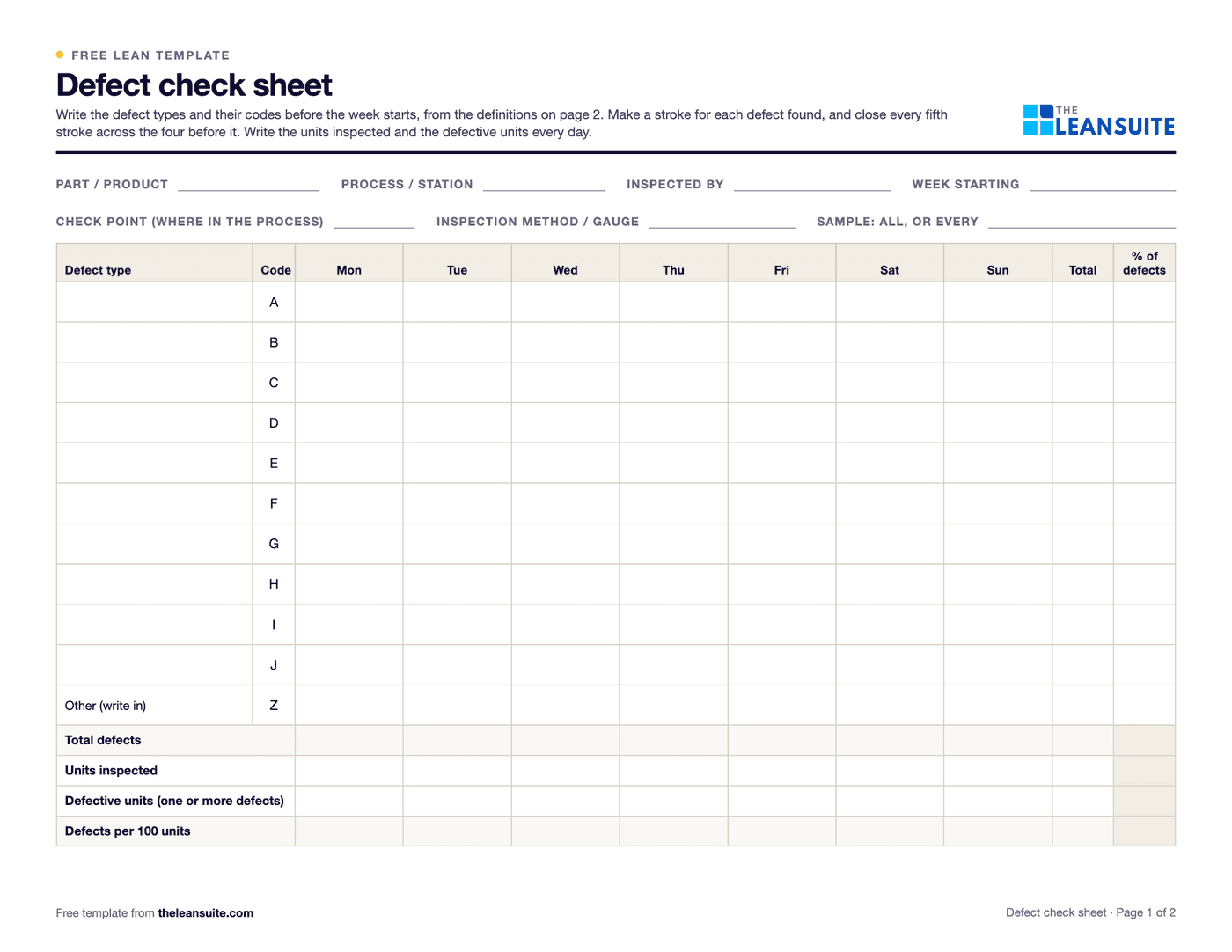
Task: Click code cell 'B'
Action: pyautogui.click(x=274, y=342)
